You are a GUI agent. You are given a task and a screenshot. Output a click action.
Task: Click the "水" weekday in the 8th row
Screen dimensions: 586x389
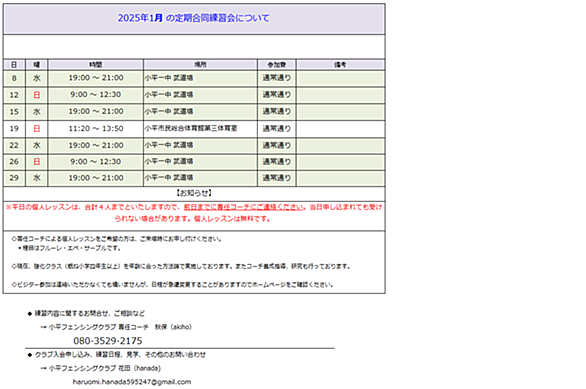point(37,78)
